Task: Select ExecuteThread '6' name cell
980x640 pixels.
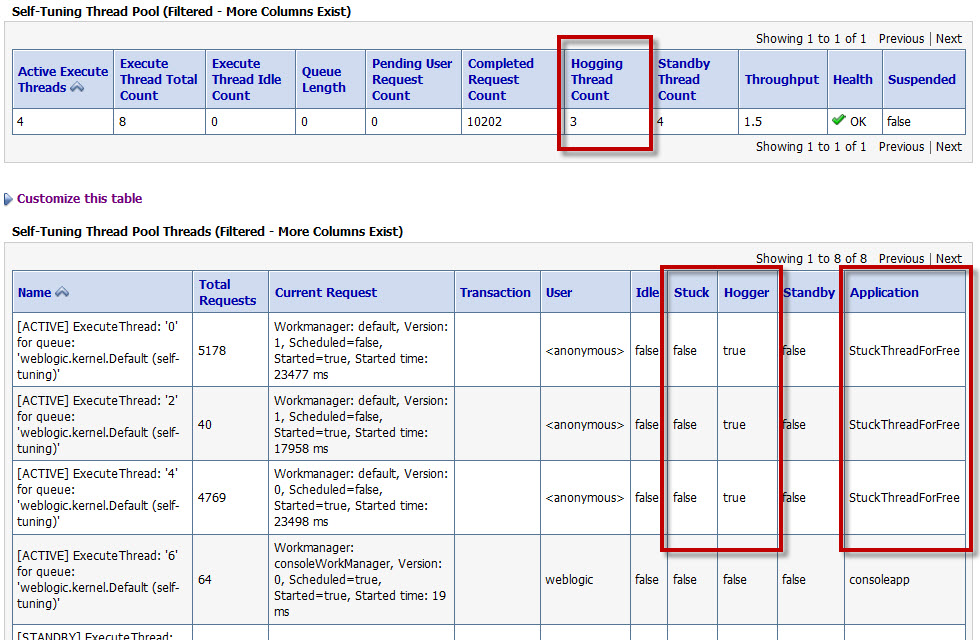Action: (102, 579)
